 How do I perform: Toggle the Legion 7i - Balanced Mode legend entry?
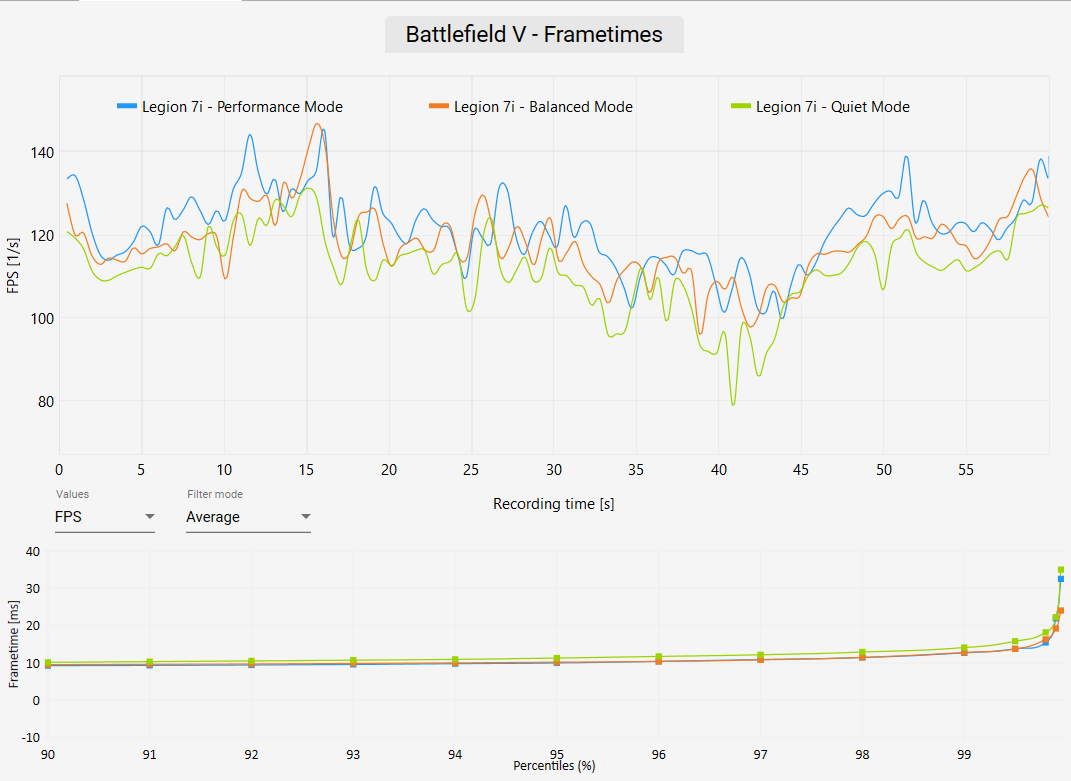[x=531, y=107]
